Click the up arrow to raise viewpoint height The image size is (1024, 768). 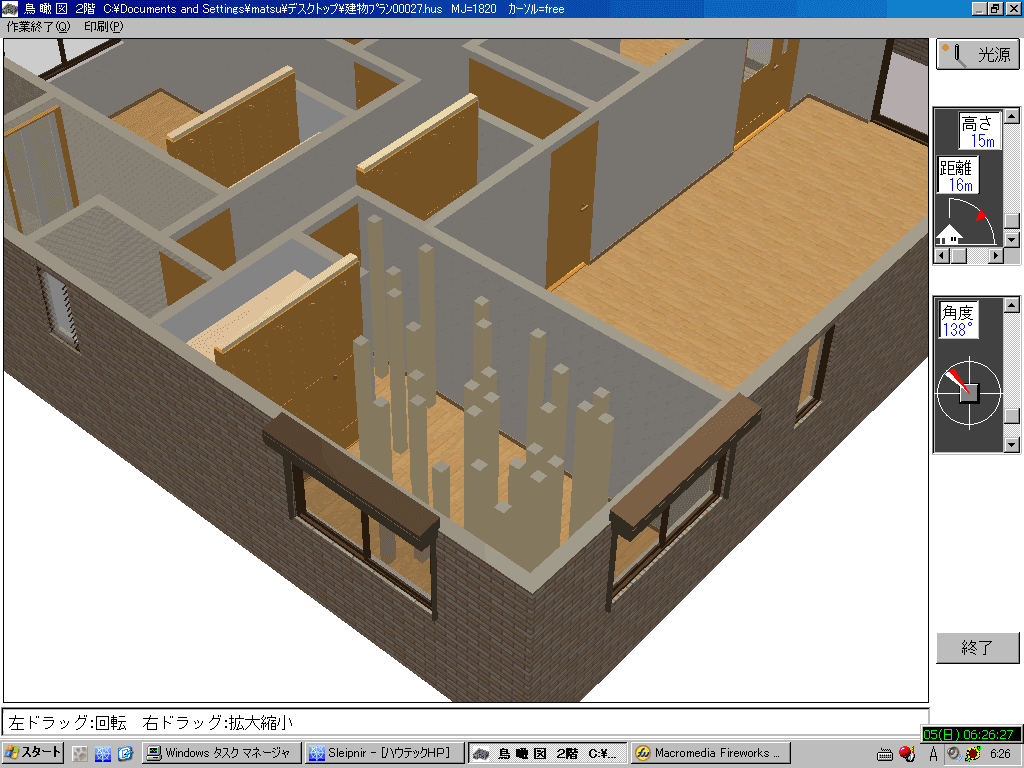(1012, 116)
